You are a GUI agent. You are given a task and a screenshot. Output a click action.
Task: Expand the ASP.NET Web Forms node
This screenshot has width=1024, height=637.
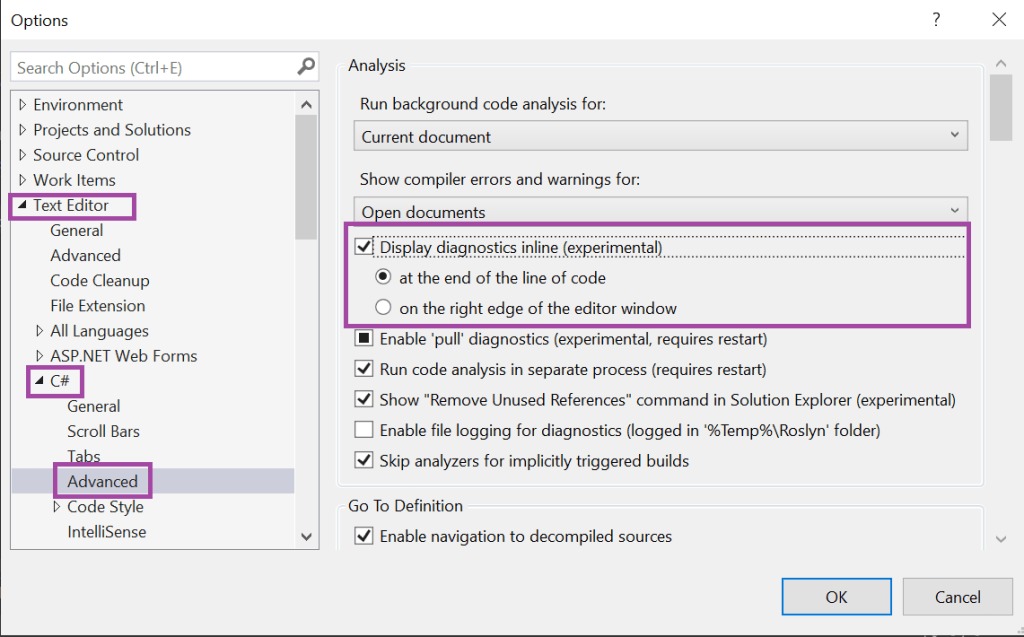point(40,355)
